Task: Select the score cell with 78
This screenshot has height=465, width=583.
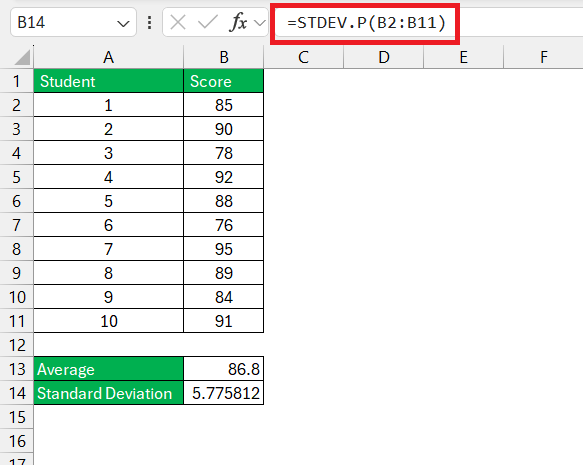Action: (223, 153)
